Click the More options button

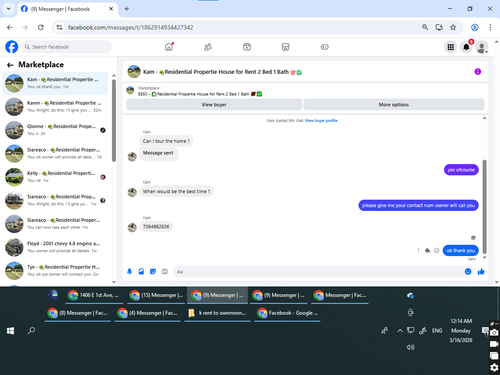[x=394, y=105]
